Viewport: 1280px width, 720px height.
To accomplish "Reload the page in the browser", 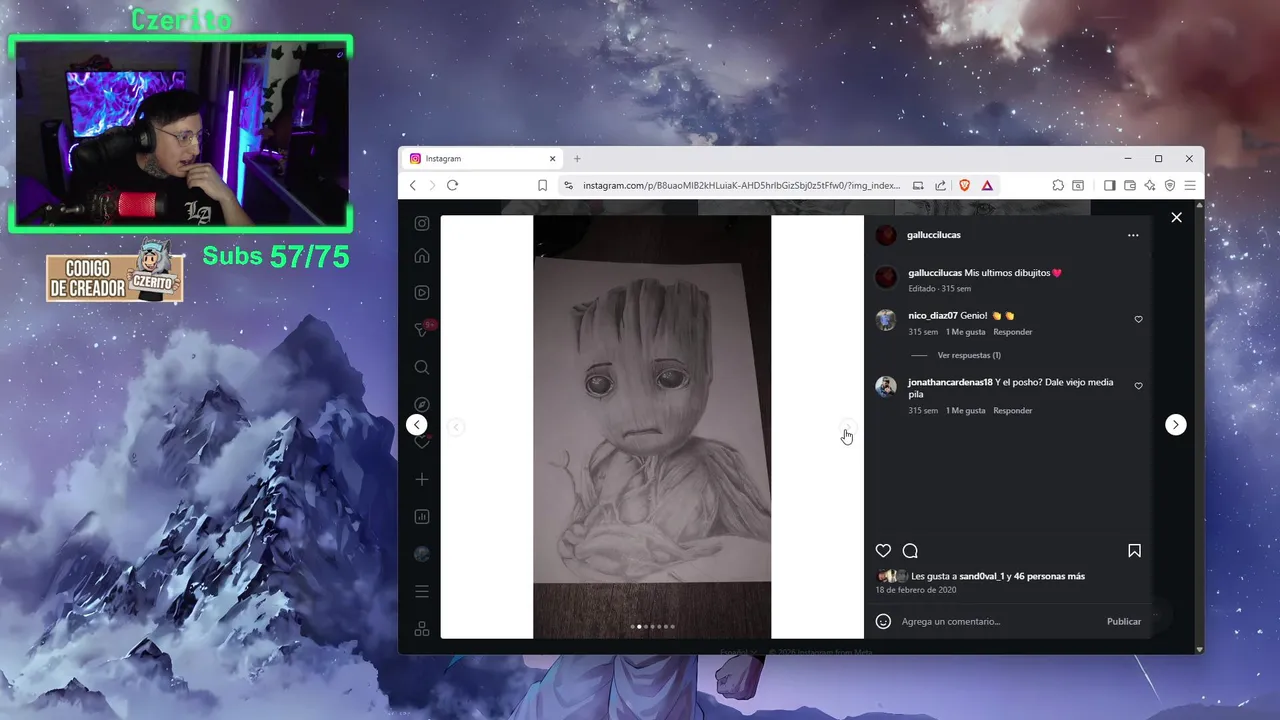I will [x=452, y=185].
